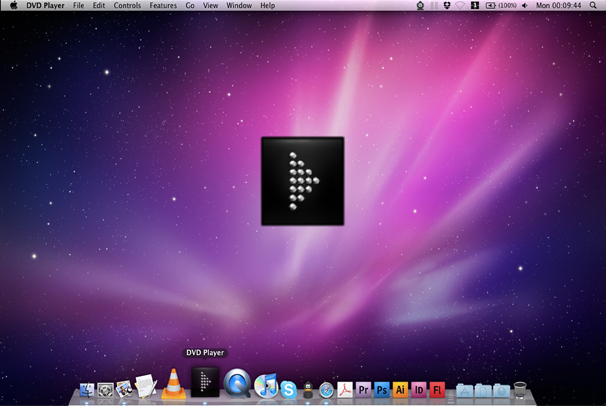The width and height of the screenshot is (606, 406).
Task: Open the Controls menu
Action: [x=127, y=6]
